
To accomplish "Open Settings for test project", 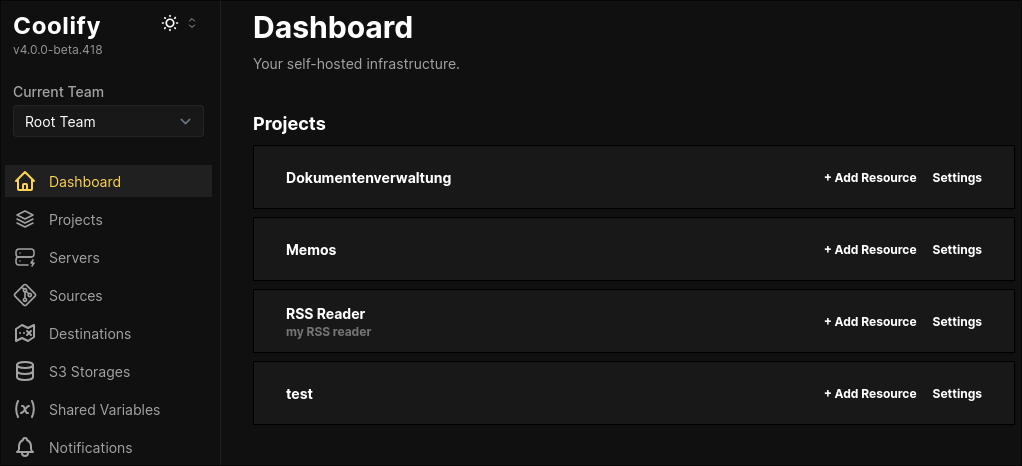I will (957, 394).
